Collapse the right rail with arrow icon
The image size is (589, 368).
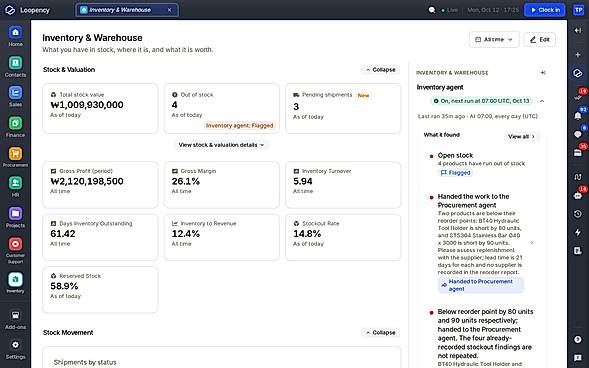coord(578,30)
